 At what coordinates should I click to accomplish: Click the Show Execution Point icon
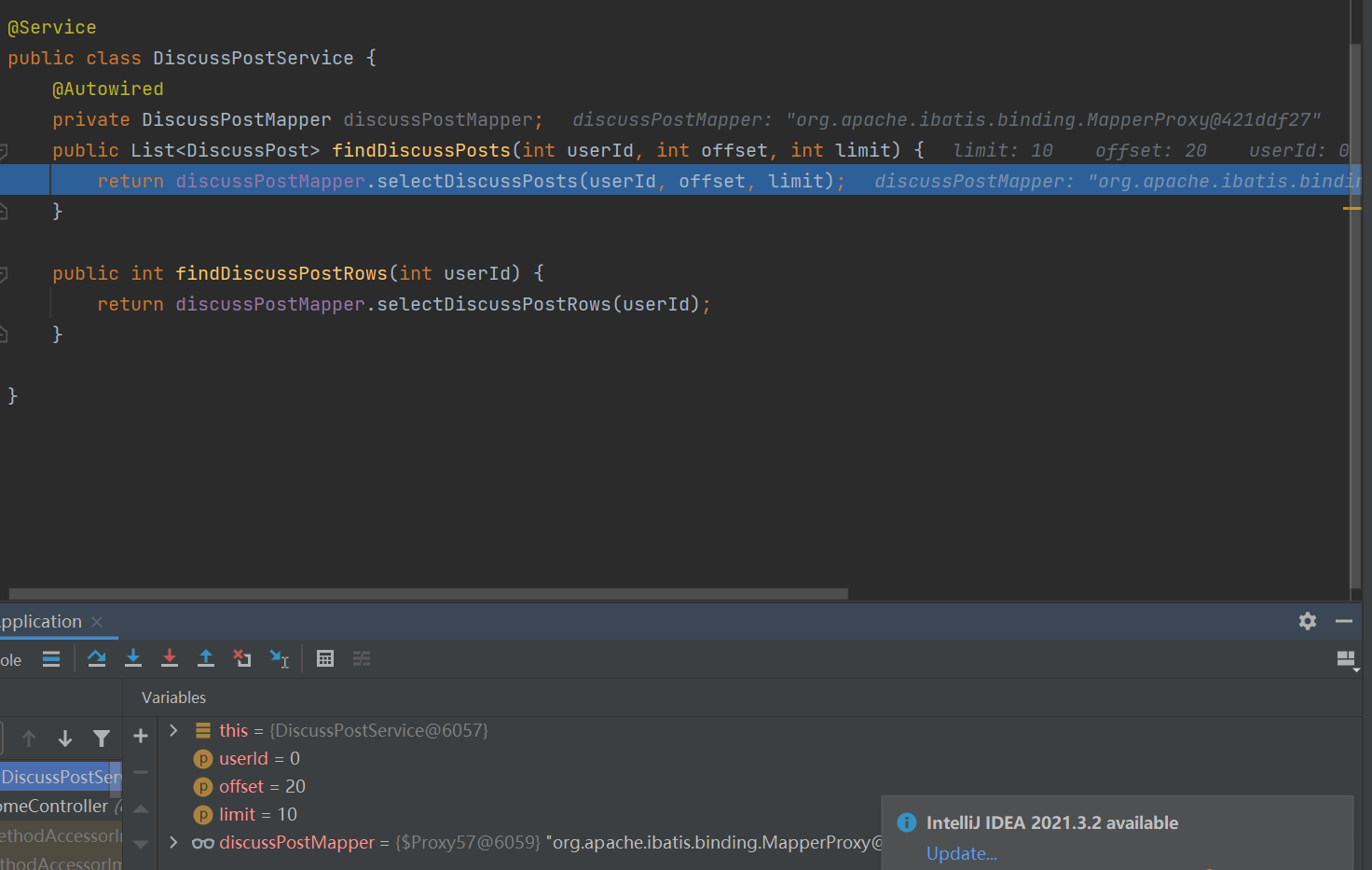click(x=51, y=659)
